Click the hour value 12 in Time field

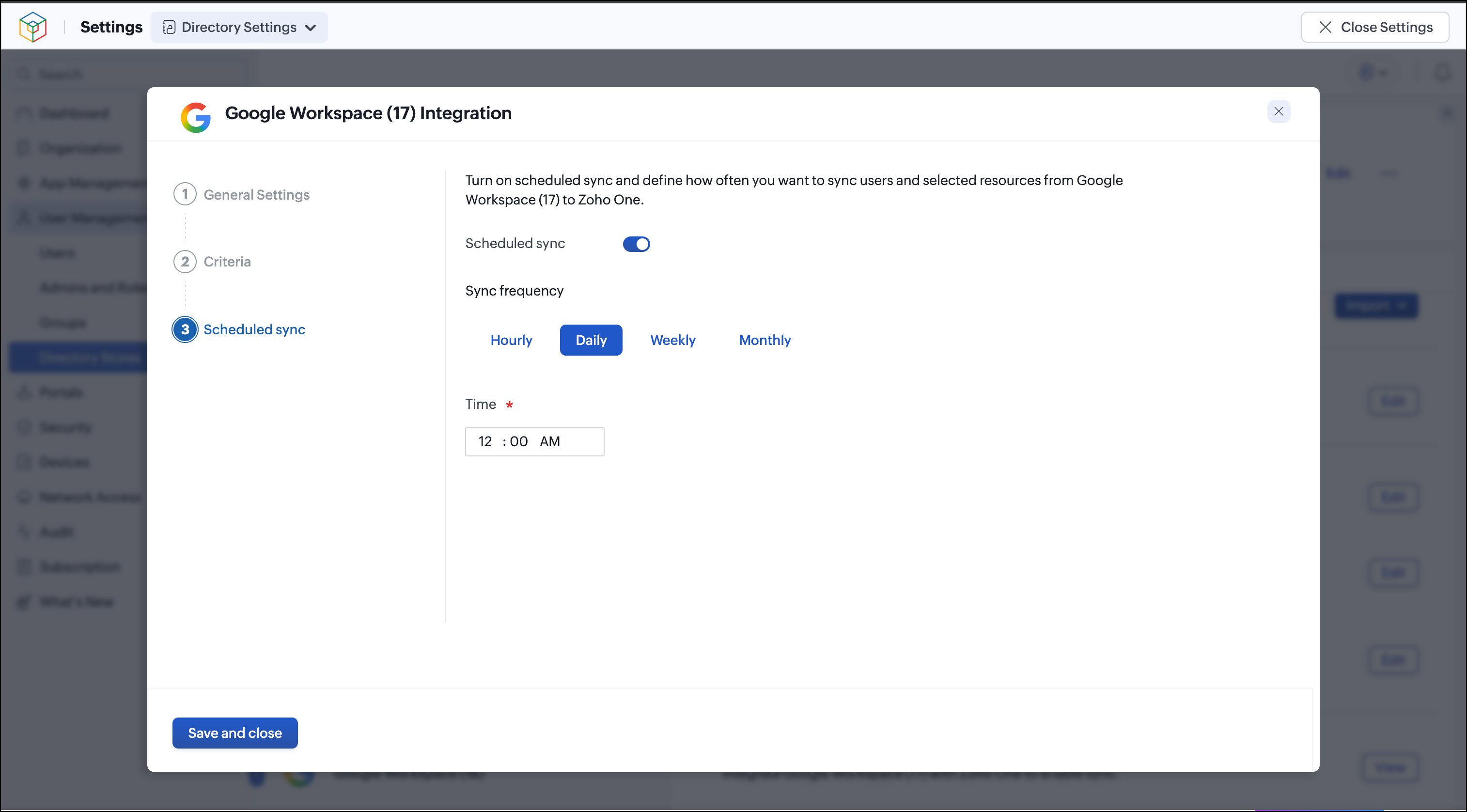484,441
